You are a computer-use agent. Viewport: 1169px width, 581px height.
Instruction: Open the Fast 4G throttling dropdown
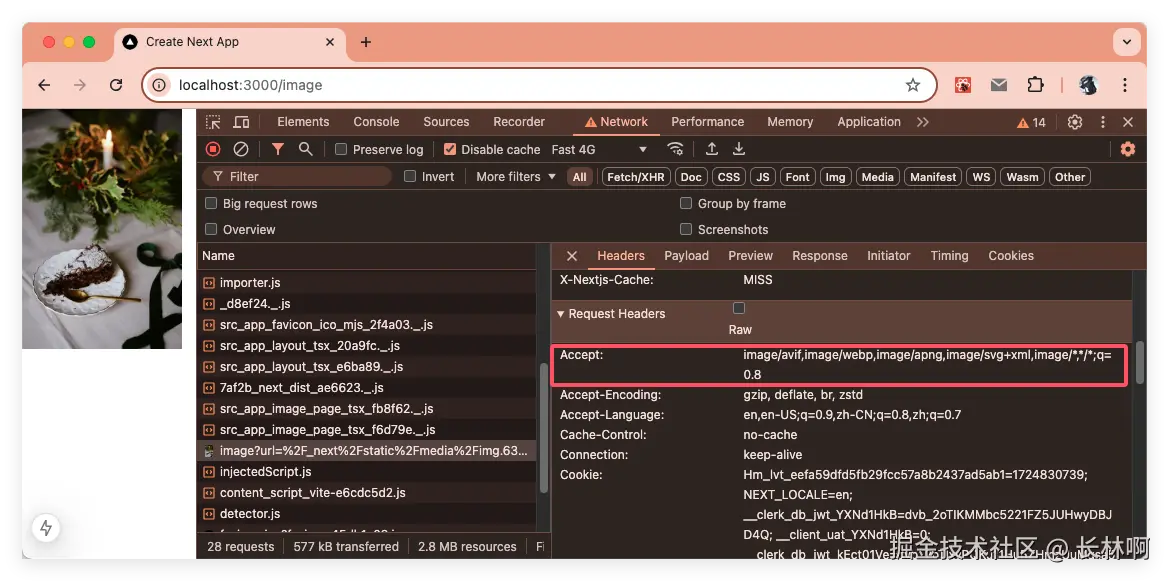click(599, 149)
